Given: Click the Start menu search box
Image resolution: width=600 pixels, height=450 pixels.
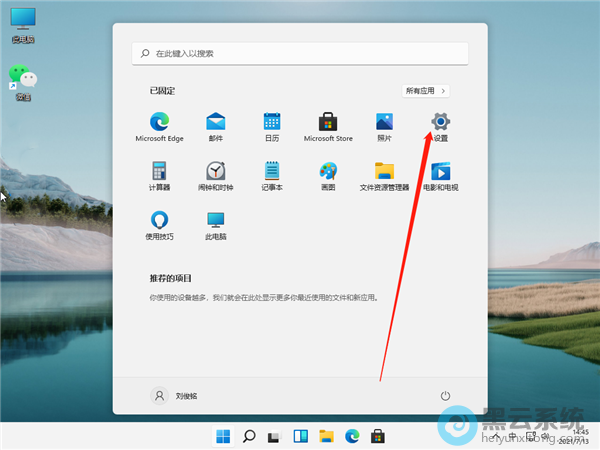Looking at the screenshot, I should coord(300,53).
